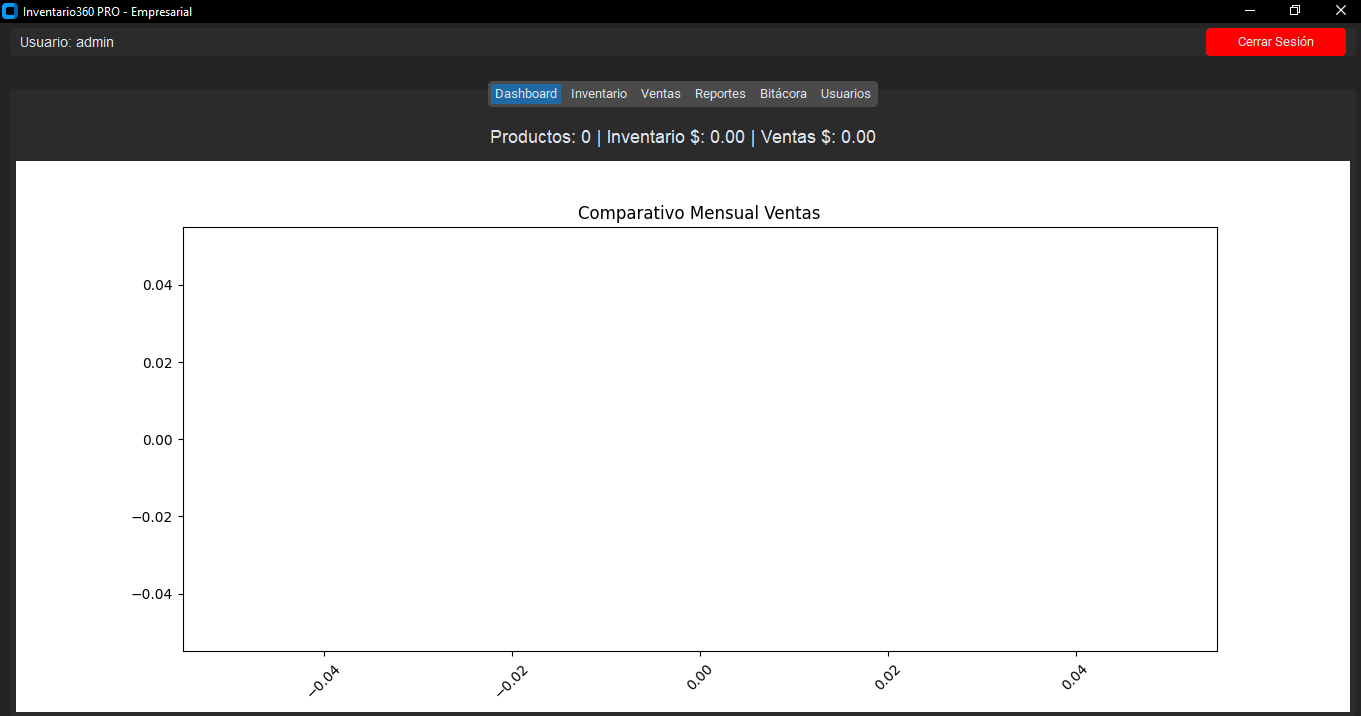Click the 0.02 label on the vertical axis
1361x716 pixels.
click(x=157, y=362)
